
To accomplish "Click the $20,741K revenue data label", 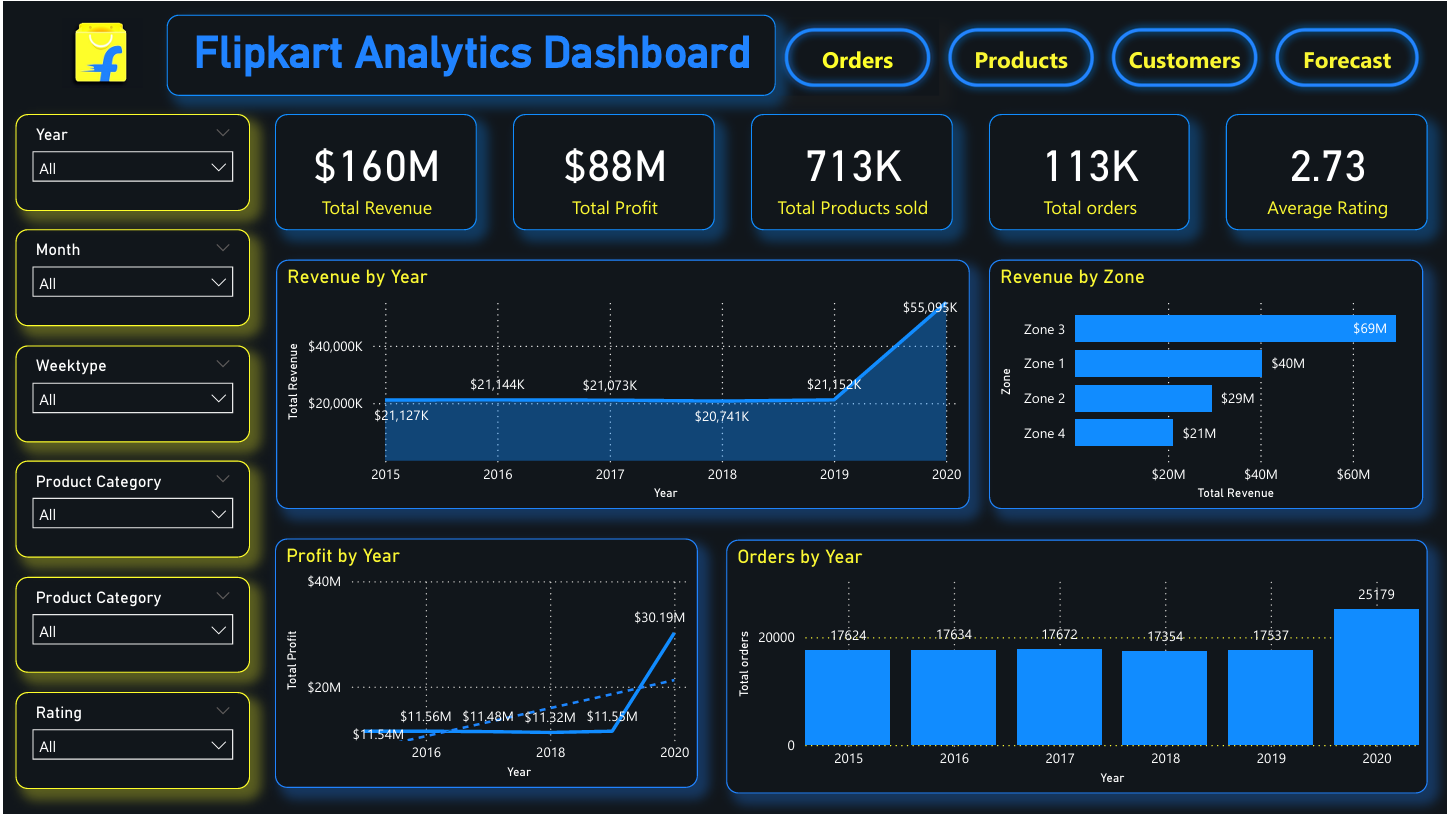I will tap(722, 416).
